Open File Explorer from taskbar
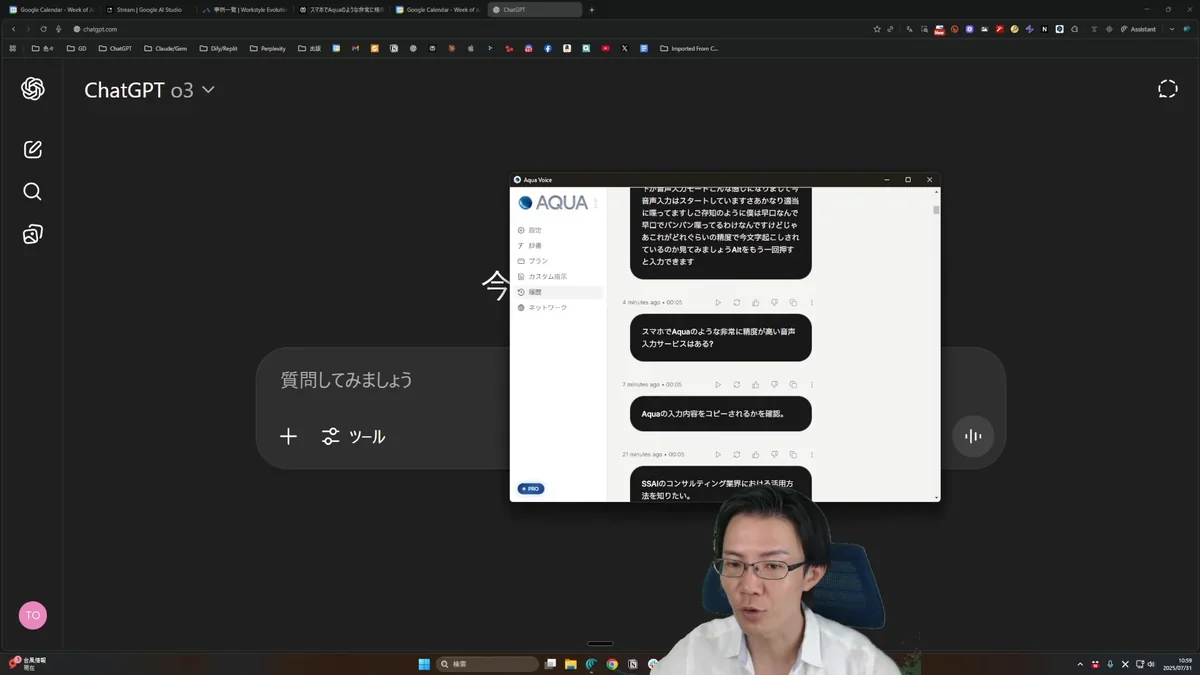 click(x=571, y=664)
